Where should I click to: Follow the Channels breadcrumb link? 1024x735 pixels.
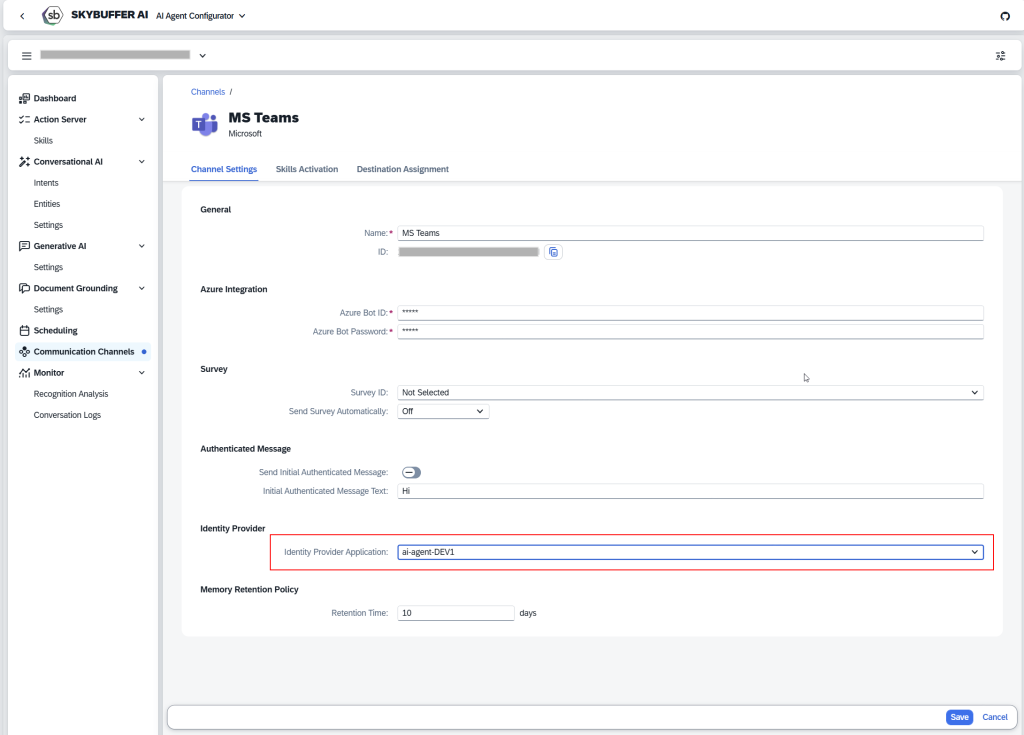coord(208,92)
